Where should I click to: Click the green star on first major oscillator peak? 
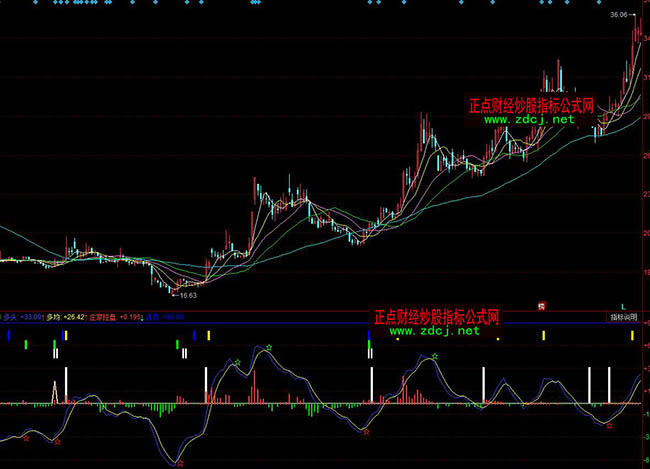(237, 362)
